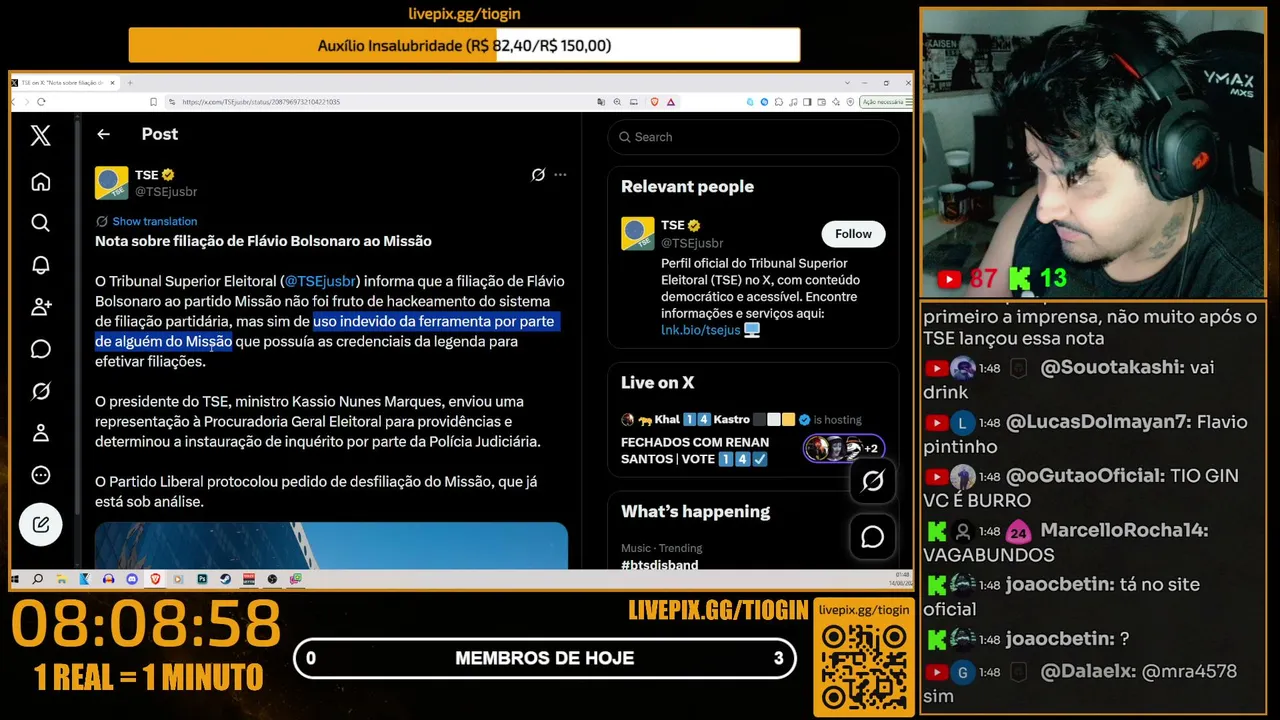Click the translate page icon in address bar
The height and width of the screenshot is (720, 1280).
[x=600, y=101]
